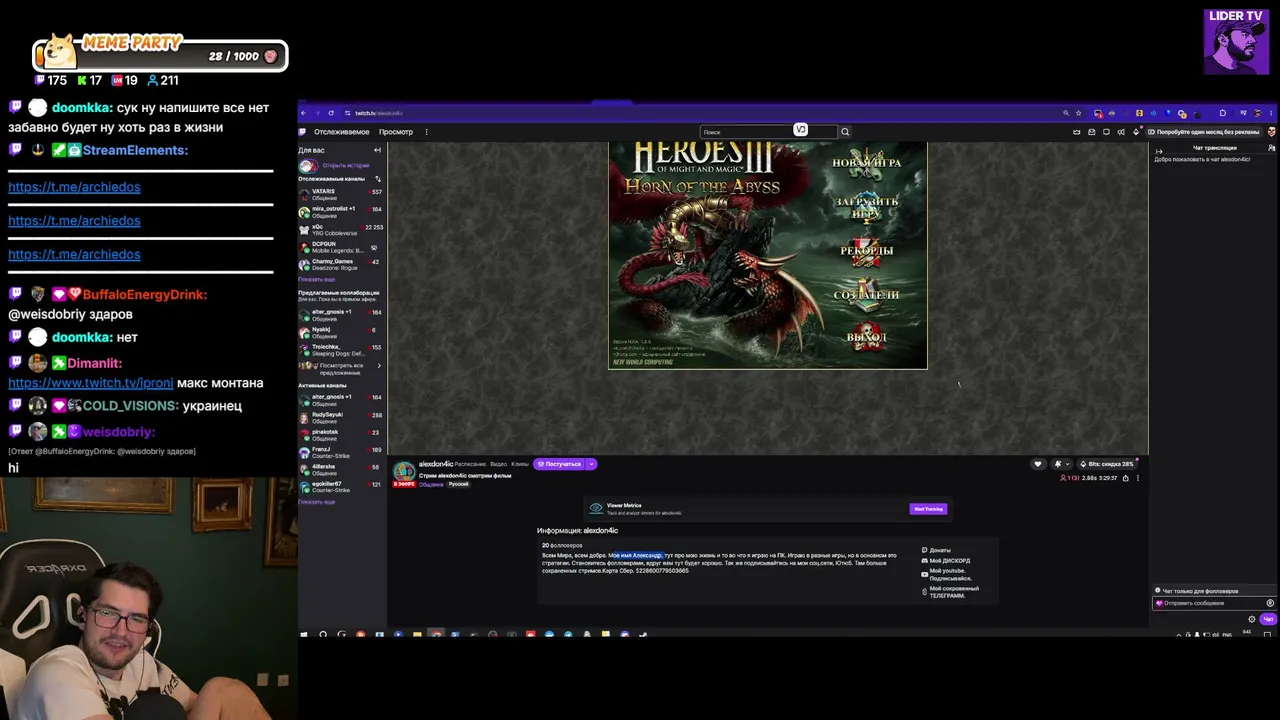Bookmark the page with the star icon
This screenshot has width=1280, height=720.
(x=1079, y=113)
